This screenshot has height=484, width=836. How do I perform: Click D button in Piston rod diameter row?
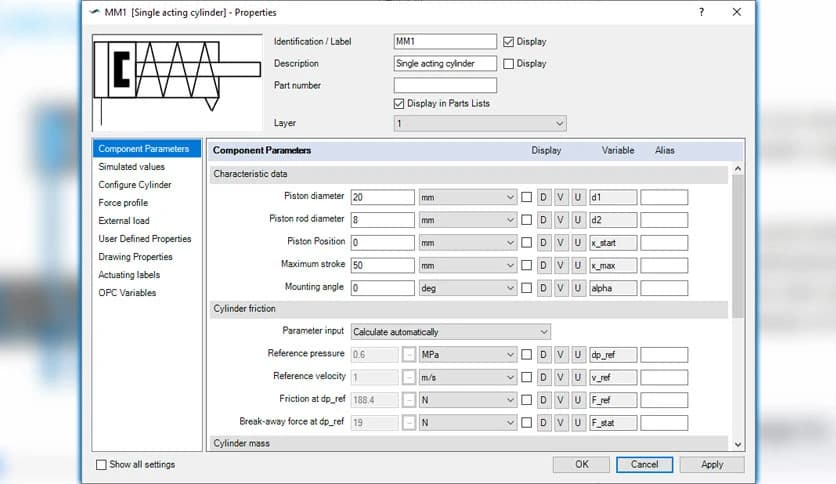543,220
